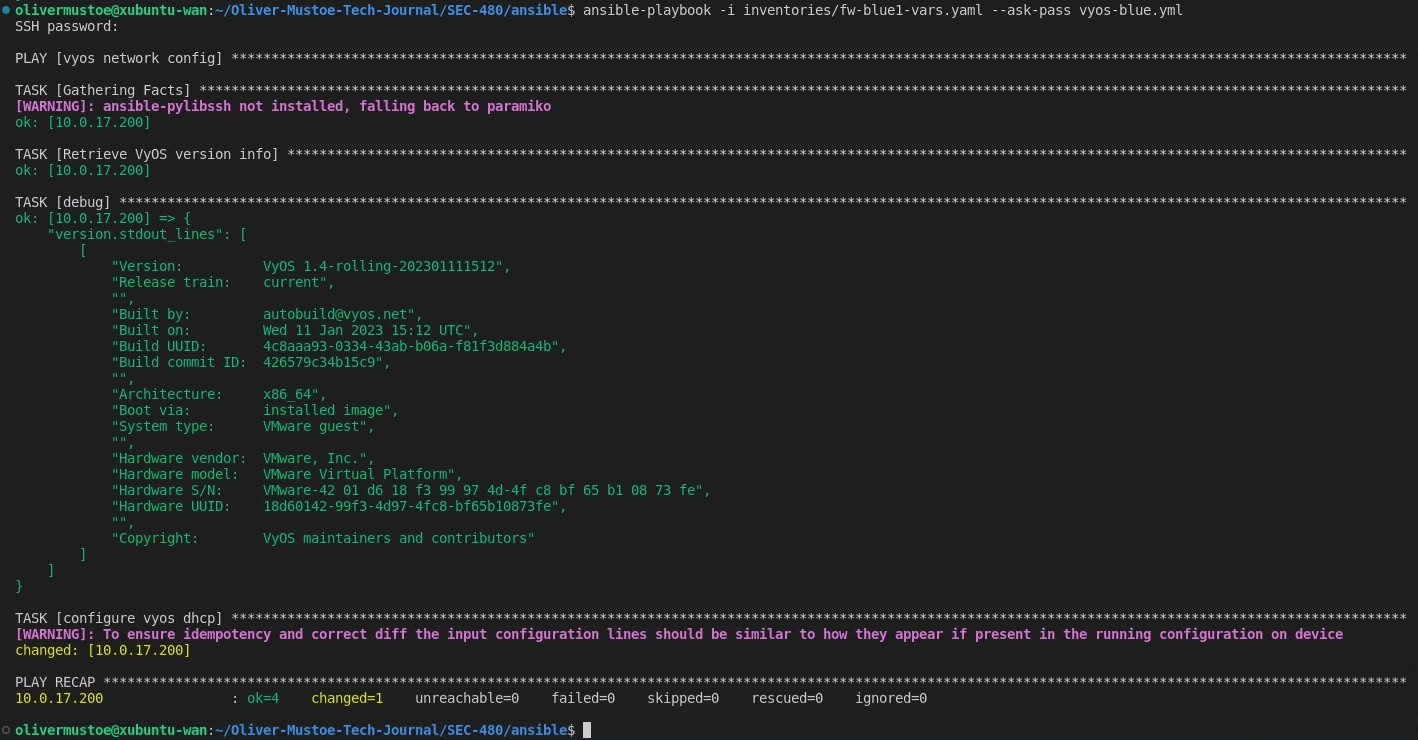Click the "ok: [10.0.17.200]" under Gathering Facts
This screenshot has width=1418, height=740.
(83, 122)
